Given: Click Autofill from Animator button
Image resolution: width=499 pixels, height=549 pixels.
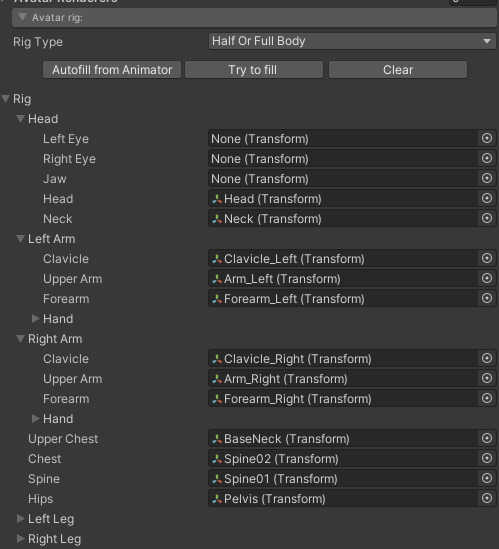Looking at the screenshot, I should point(112,70).
